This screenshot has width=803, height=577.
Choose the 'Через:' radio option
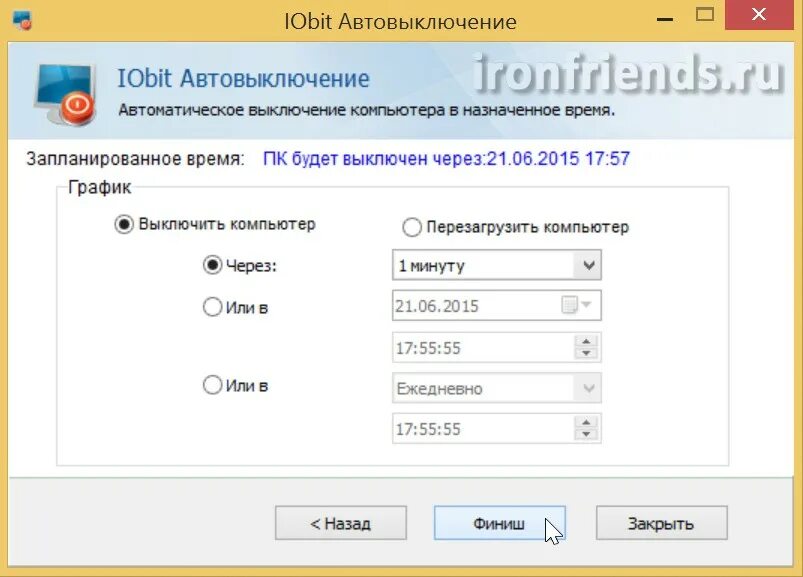pyautogui.click(x=212, y=265)
